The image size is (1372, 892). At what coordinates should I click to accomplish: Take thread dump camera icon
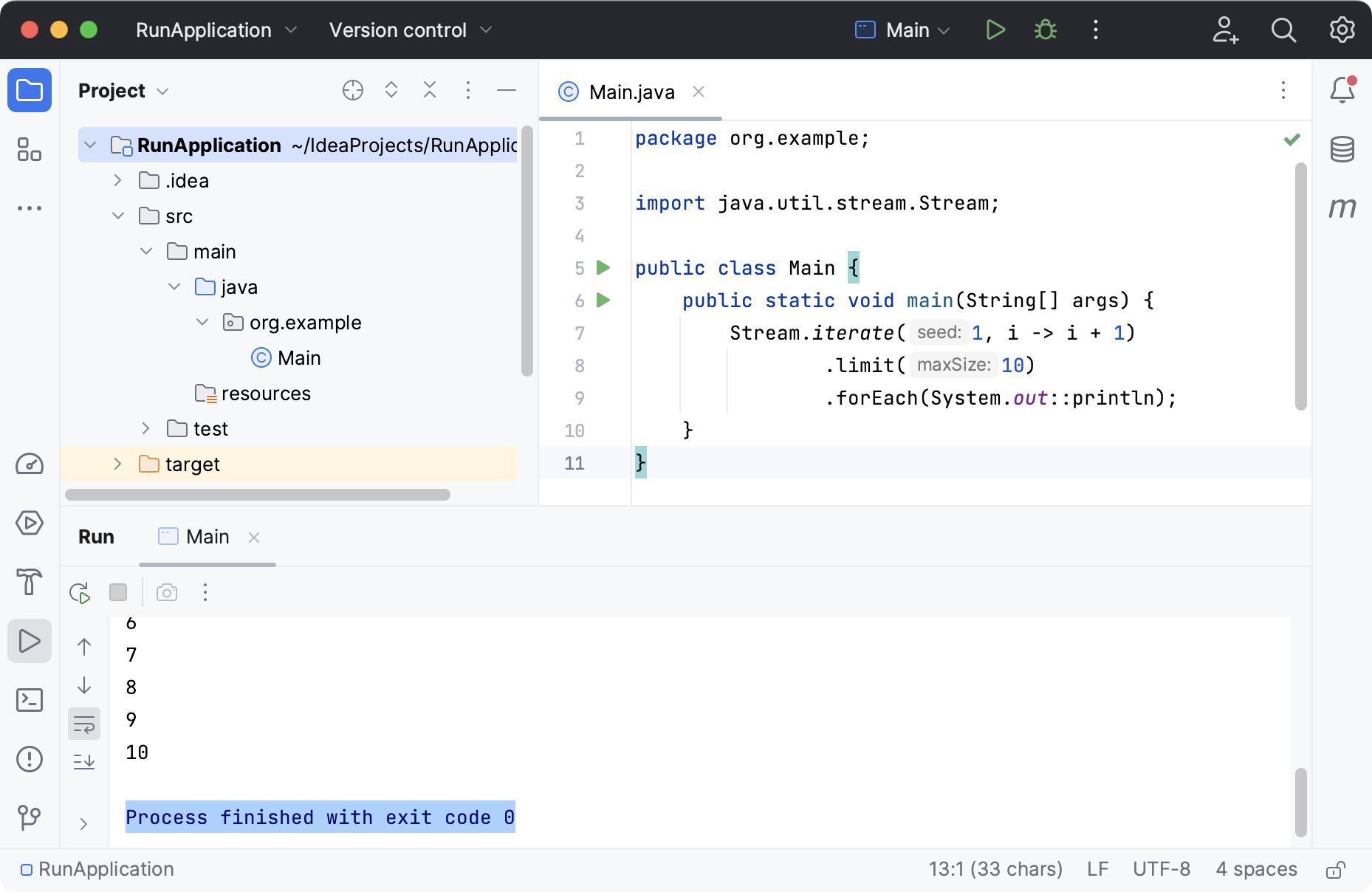(167, 592)
